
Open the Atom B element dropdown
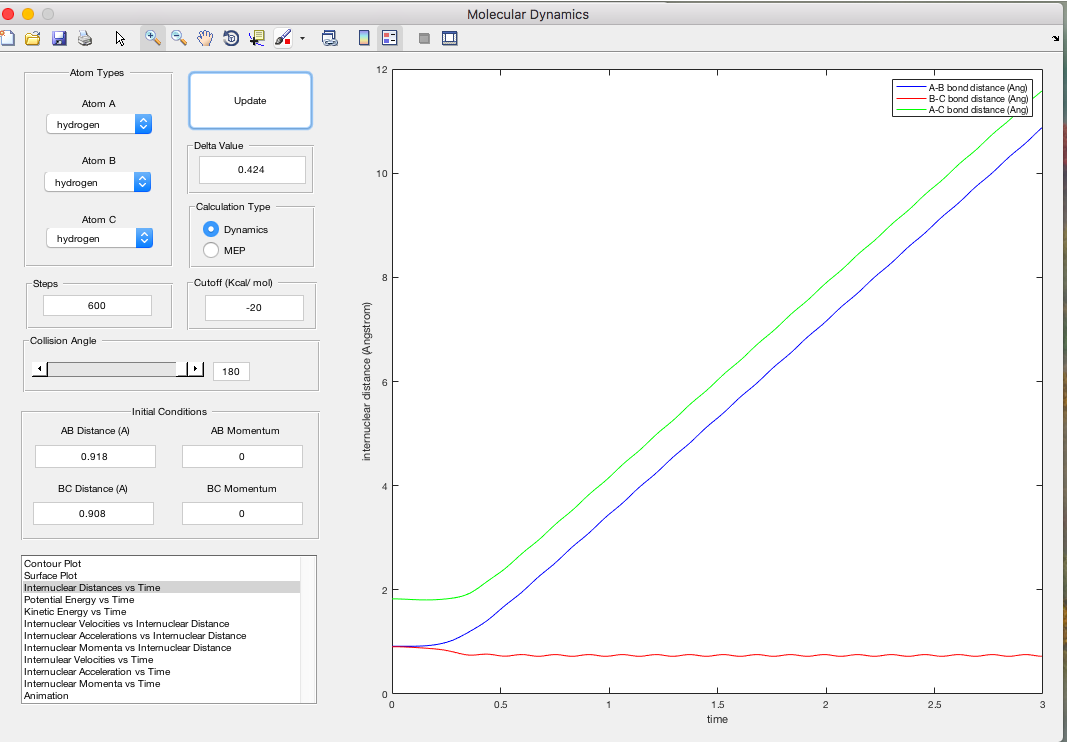pyautogui.click(x=98, y=182)
